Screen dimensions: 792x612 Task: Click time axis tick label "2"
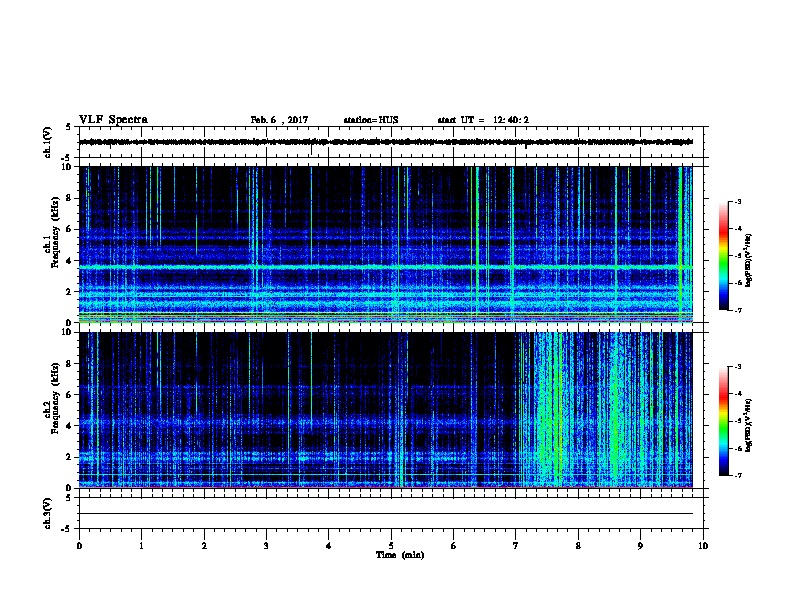pyautogui.click(x=204, y=546)
